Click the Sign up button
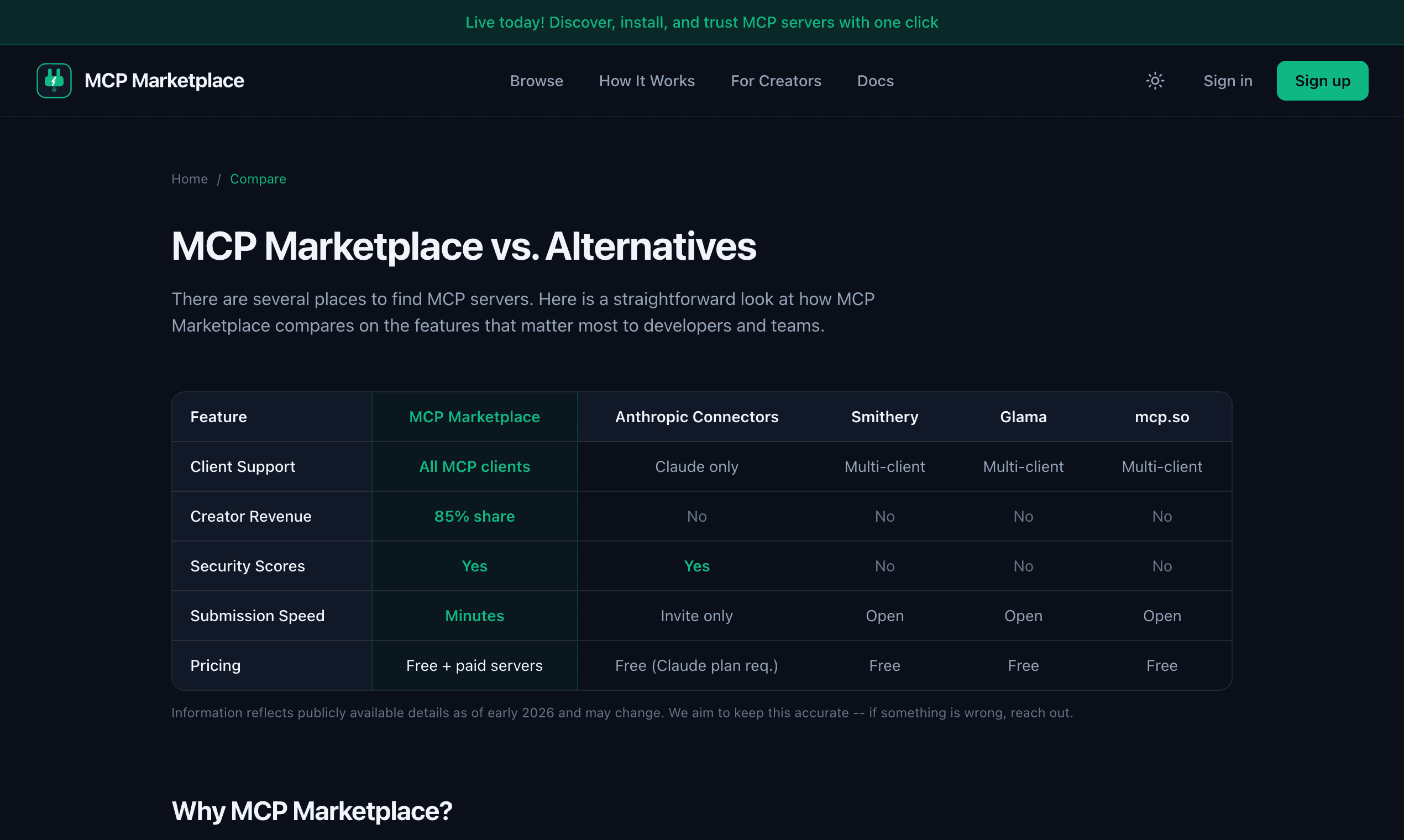1404x840 pixels. point(1322,80)
